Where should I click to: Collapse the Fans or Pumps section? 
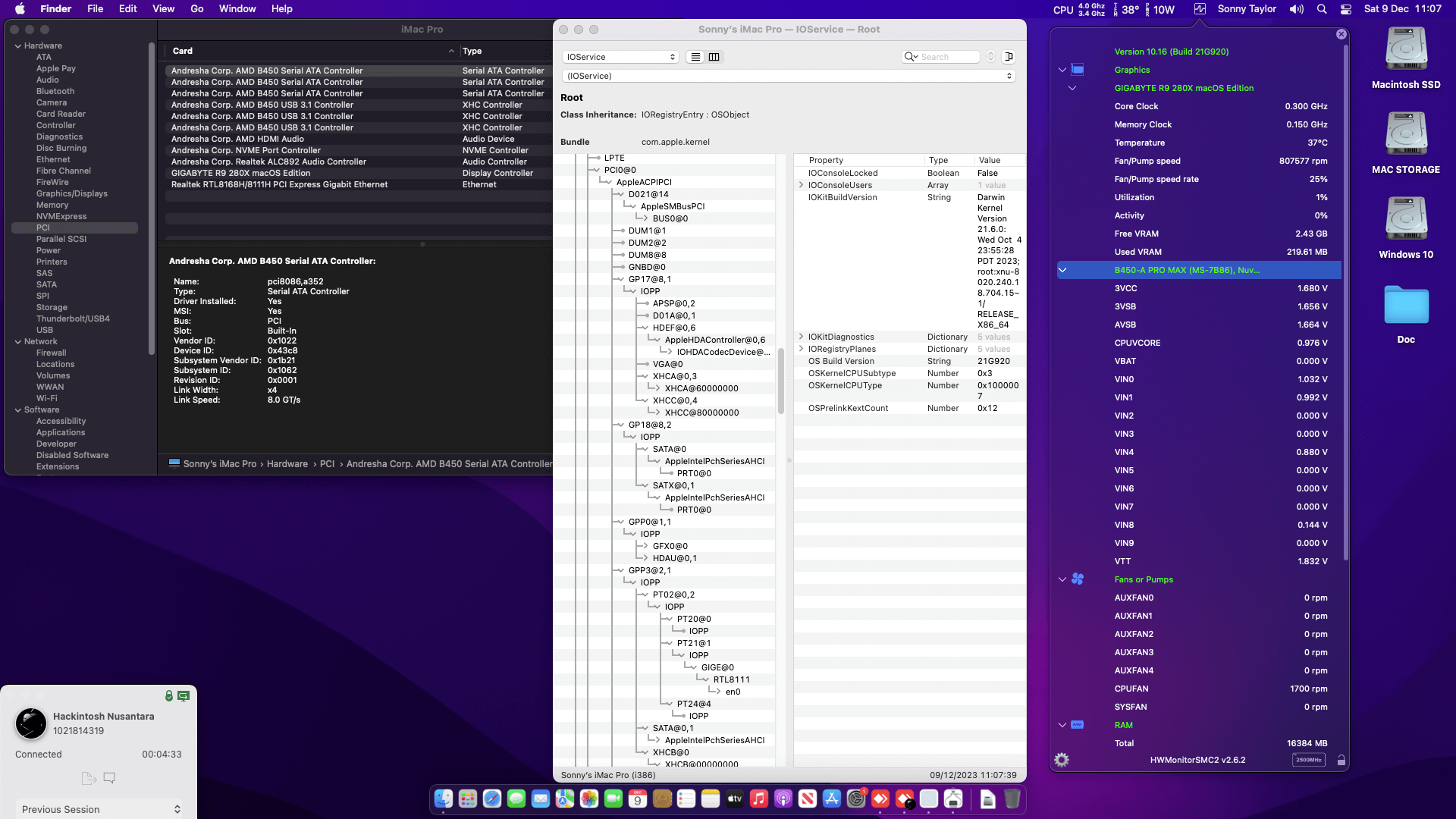(x=1062, y=579)
